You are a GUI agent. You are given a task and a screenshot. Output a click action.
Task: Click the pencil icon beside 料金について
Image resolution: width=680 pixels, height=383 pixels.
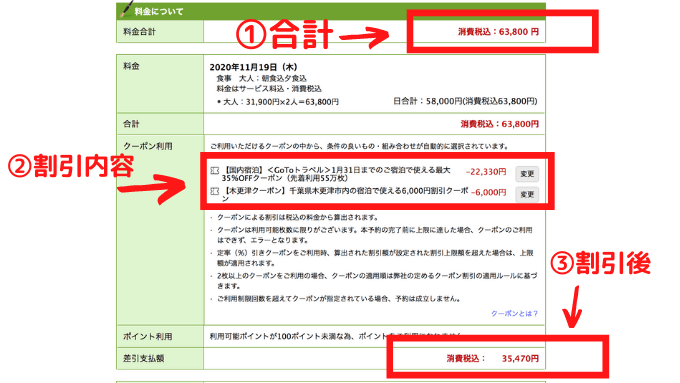pyautogui.click(x=127, y=9)
